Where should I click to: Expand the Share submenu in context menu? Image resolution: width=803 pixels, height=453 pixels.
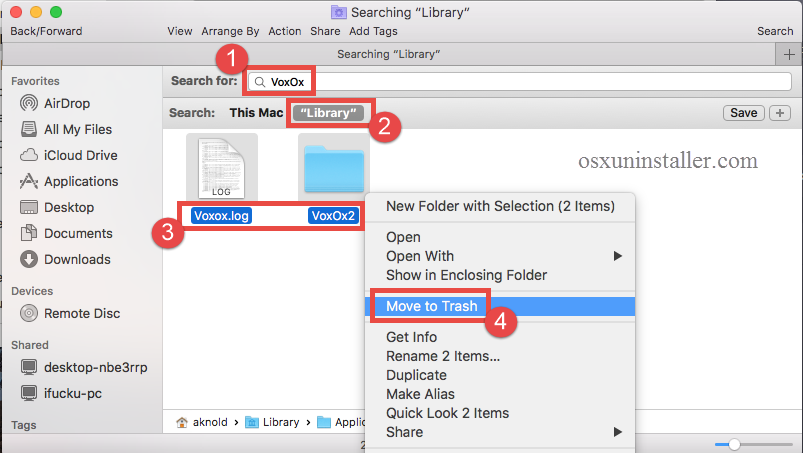(500, 432)
